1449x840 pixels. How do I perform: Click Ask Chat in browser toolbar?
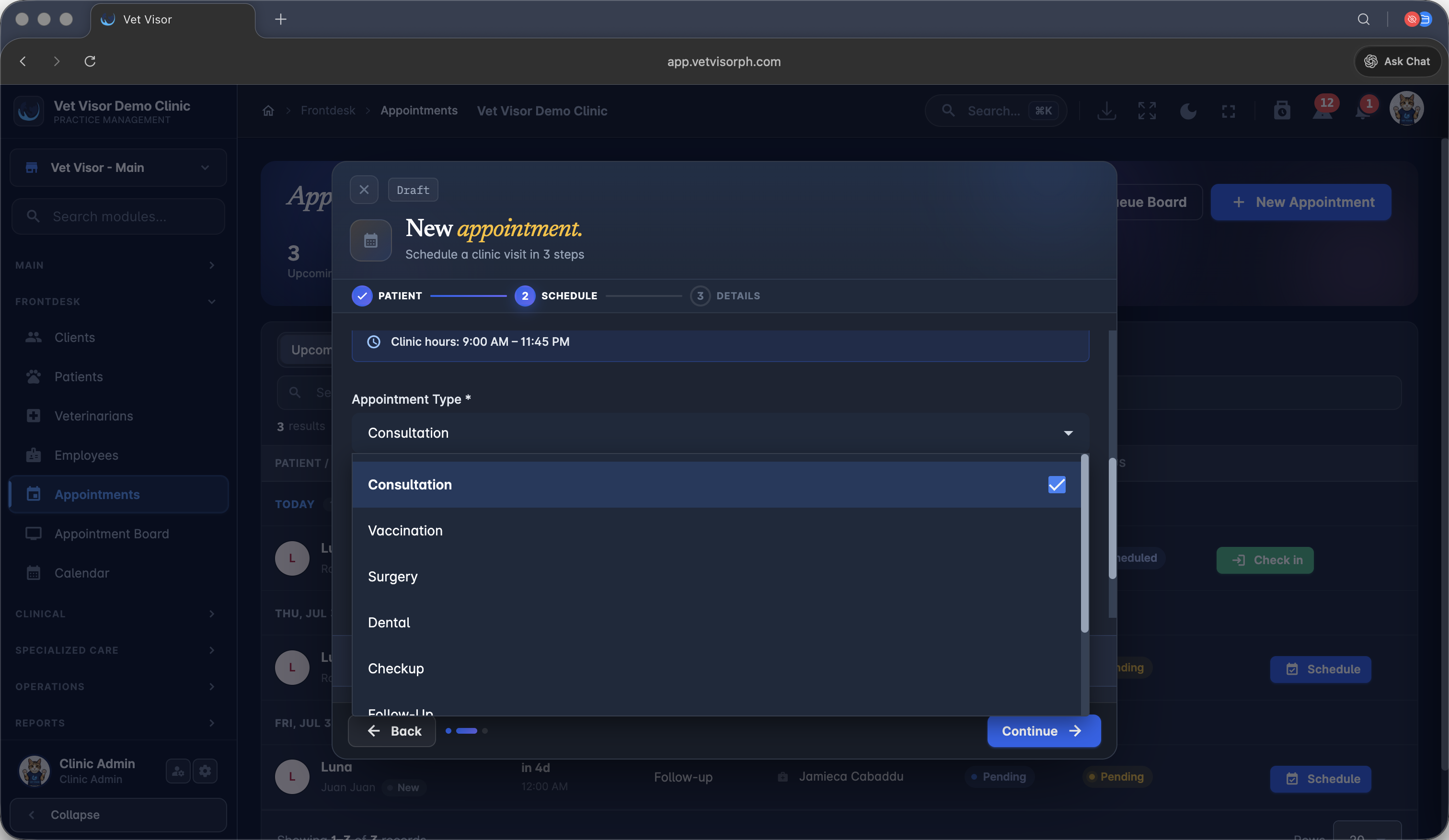(x=1397, y=61)
